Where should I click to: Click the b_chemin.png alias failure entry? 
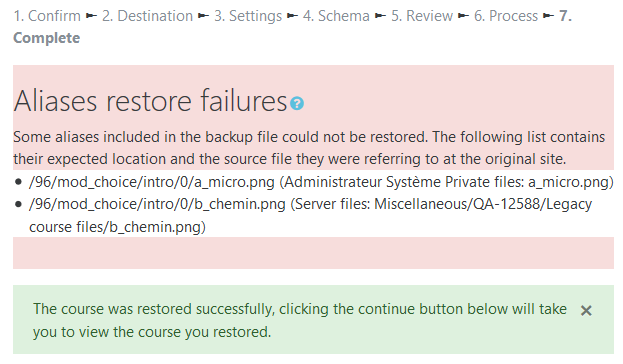pyautogui.click(x=310, y=215)
